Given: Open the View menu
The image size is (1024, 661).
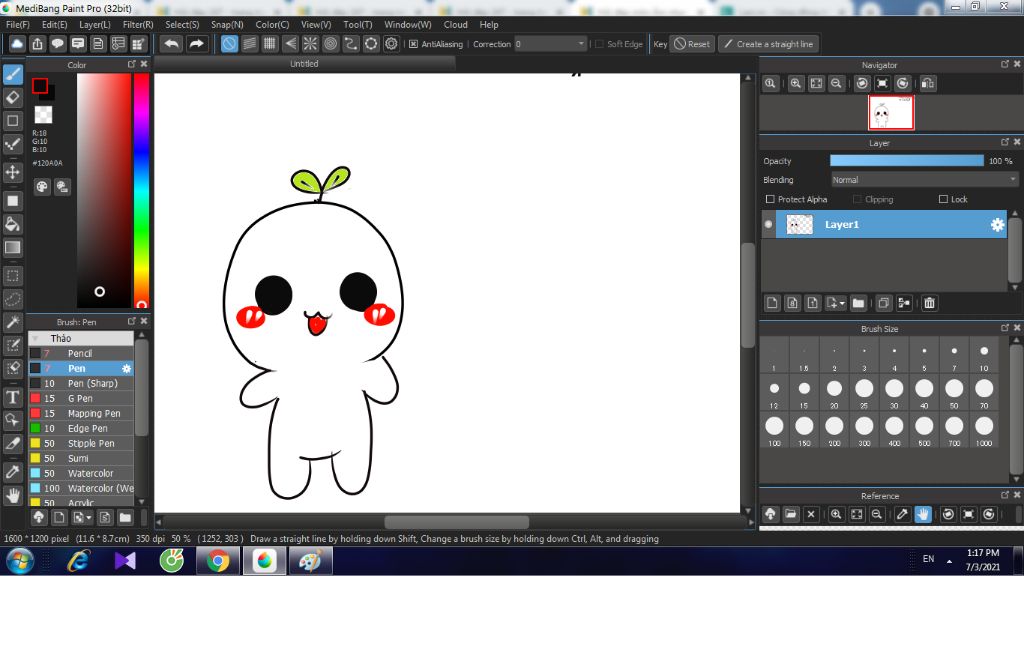Looking at the screenshot, I should [316, 25].
